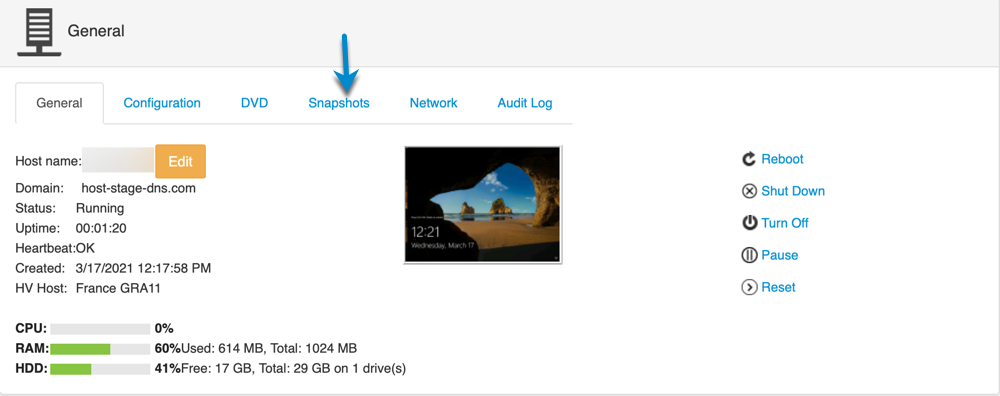Select the domain text host-stage-dns.com

click(138, 189)
